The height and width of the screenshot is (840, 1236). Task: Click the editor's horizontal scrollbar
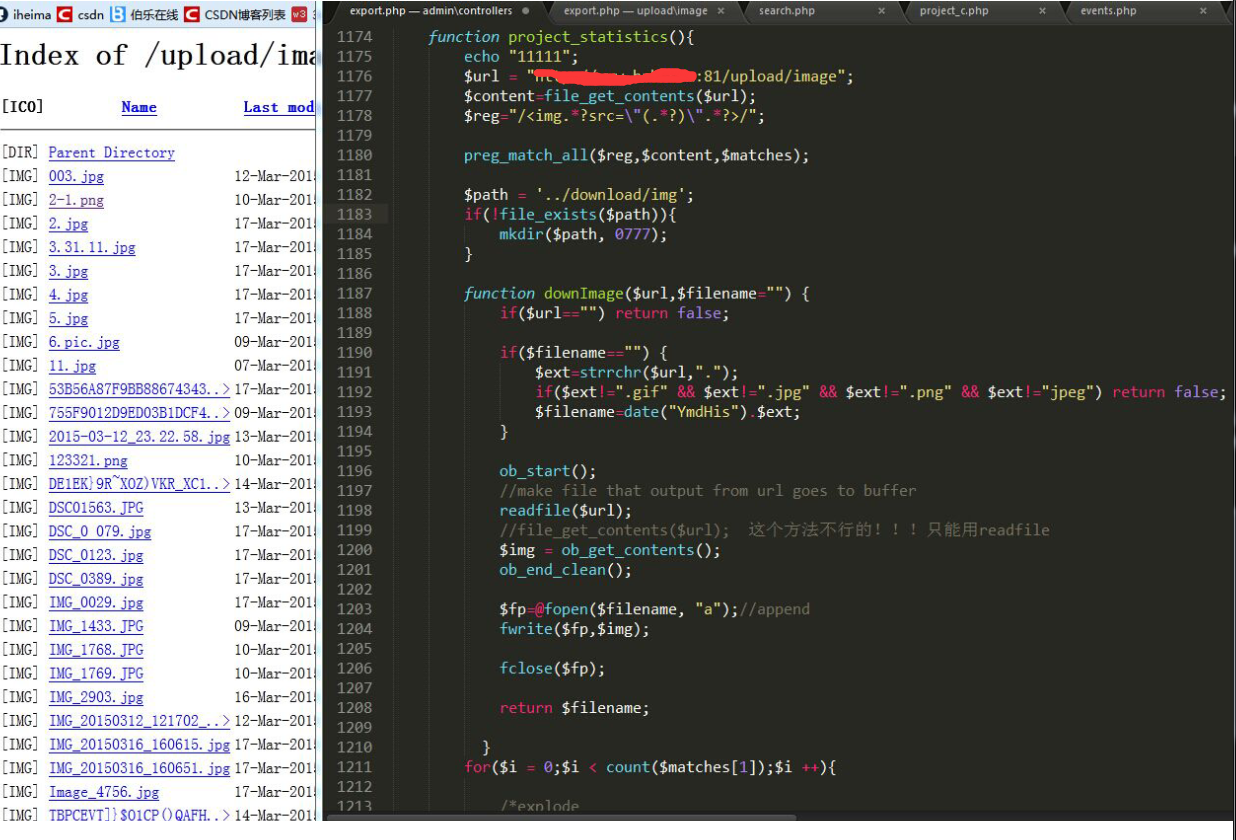coord(563,818)
